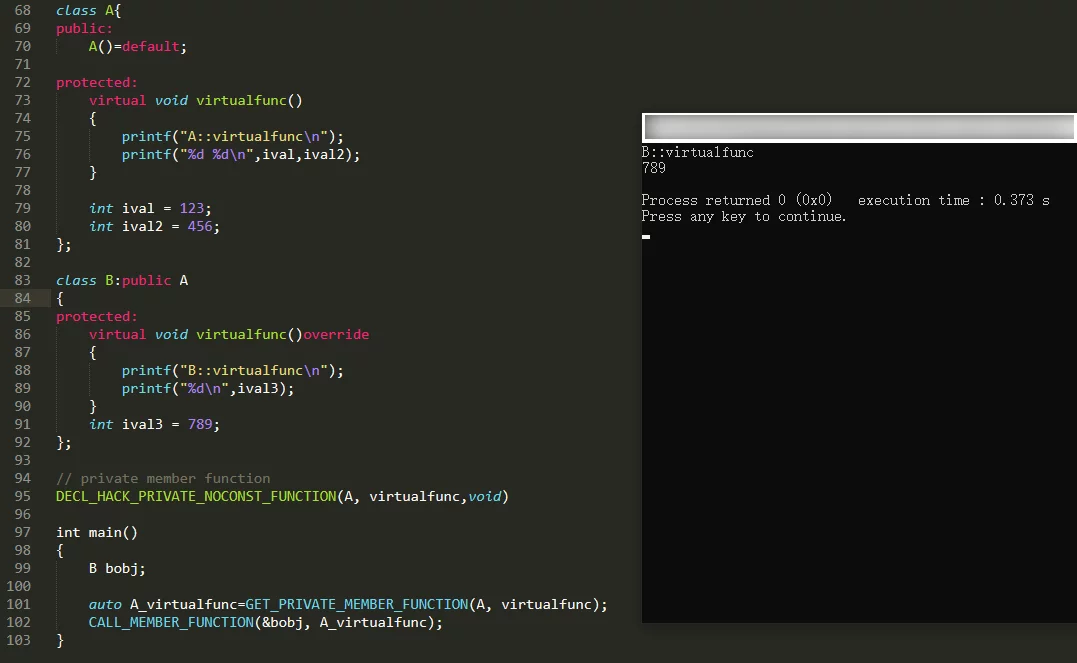Click the value 123 assigned to ival
1077x663 pixels.
pyautogui.click(x=192, y=208)
